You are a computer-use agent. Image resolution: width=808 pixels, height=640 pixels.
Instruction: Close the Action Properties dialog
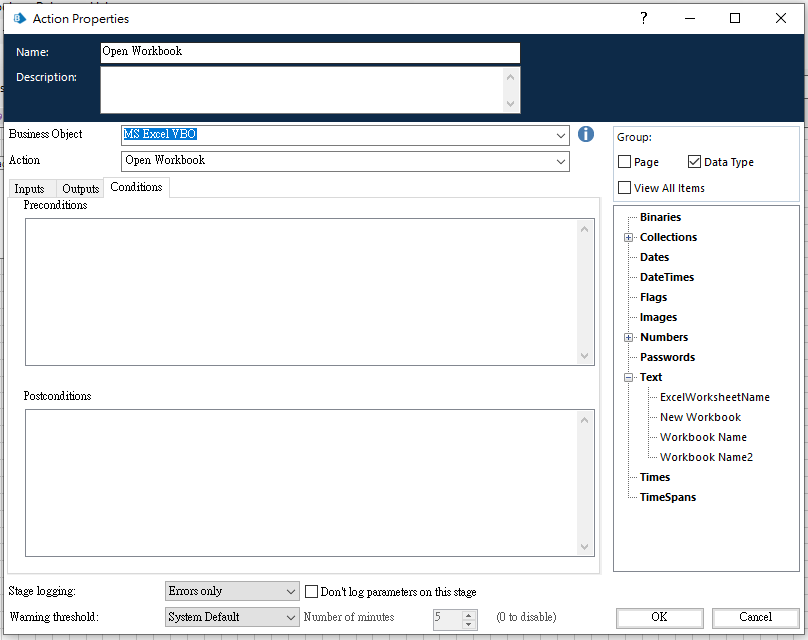781,19
